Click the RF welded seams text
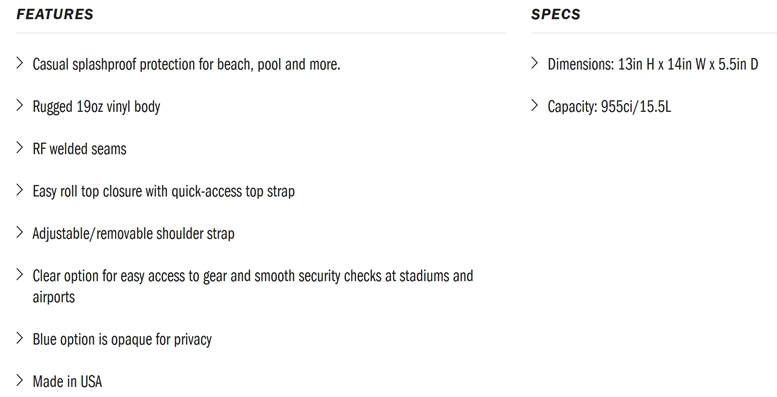Viewport: 777px width, 397px height. pos(80,149)
